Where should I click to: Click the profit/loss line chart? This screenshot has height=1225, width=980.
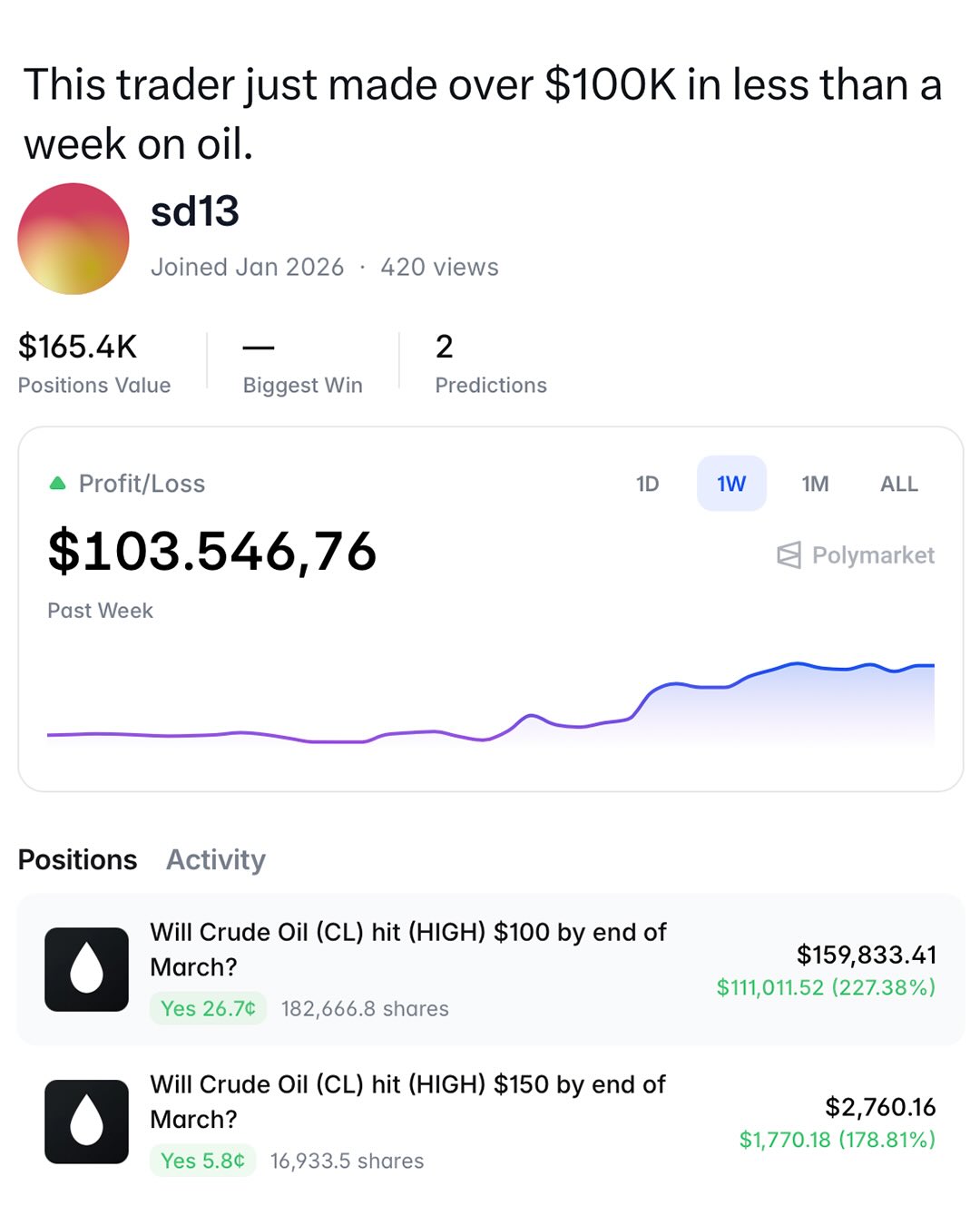coord(490,708)
